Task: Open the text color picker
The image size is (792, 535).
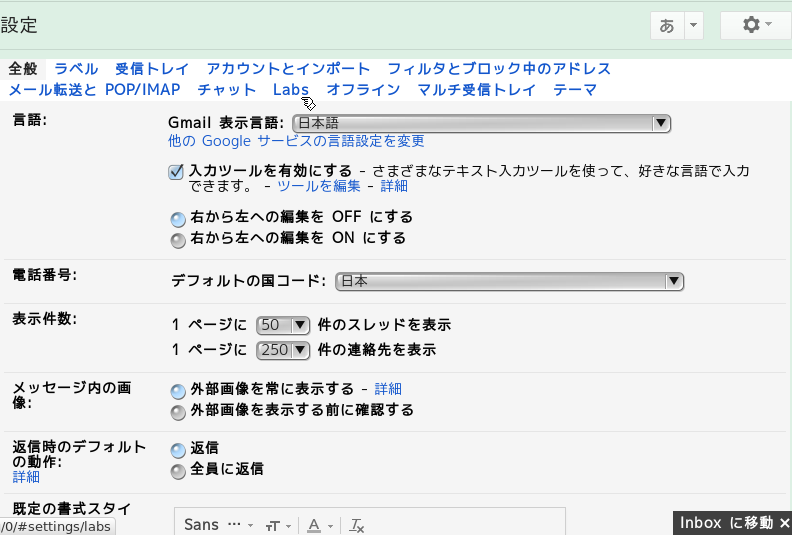Action: [320, 525]
